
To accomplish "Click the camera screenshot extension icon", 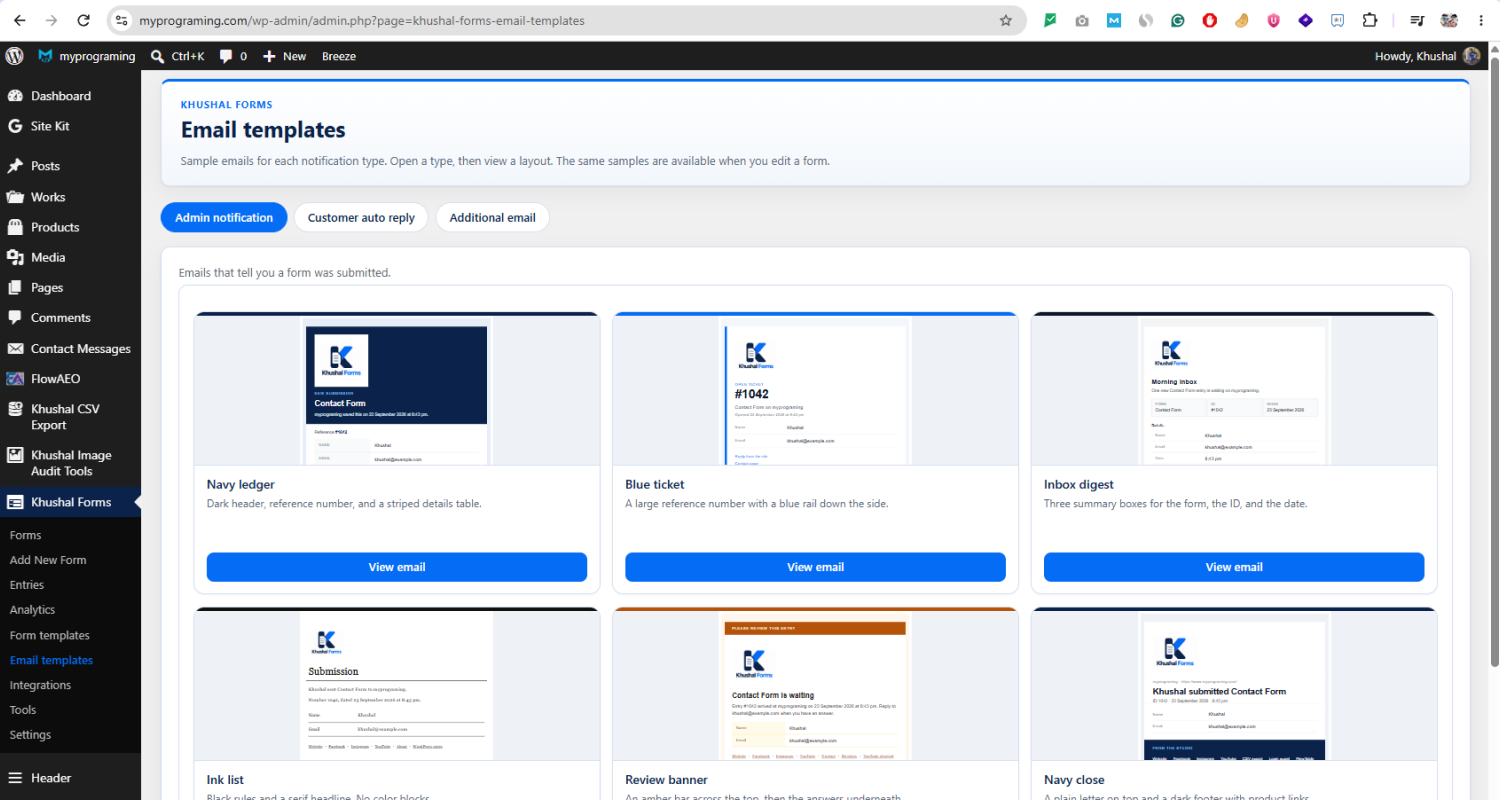I will coord(1082,20).
